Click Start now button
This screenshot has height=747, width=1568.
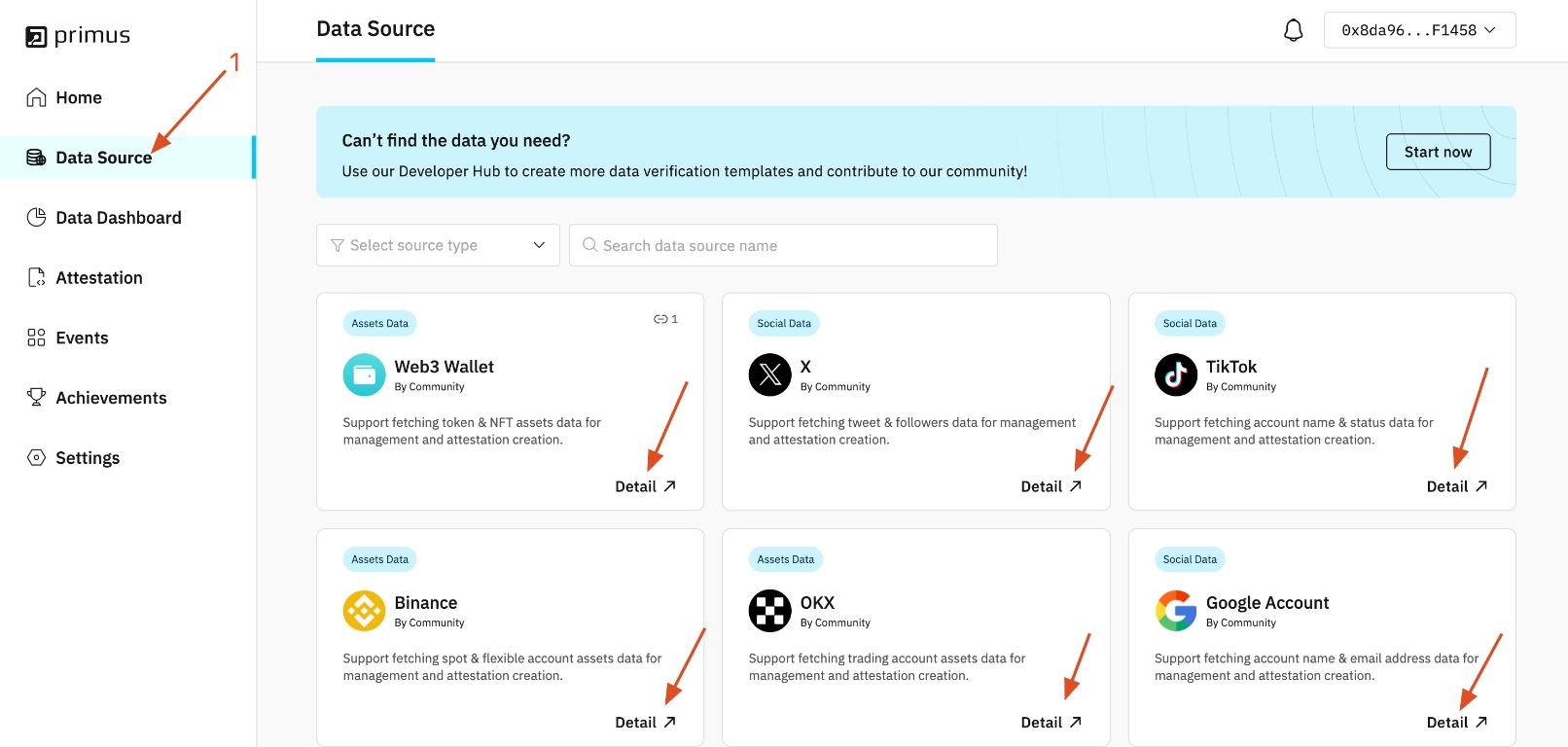click(1438, 152)
